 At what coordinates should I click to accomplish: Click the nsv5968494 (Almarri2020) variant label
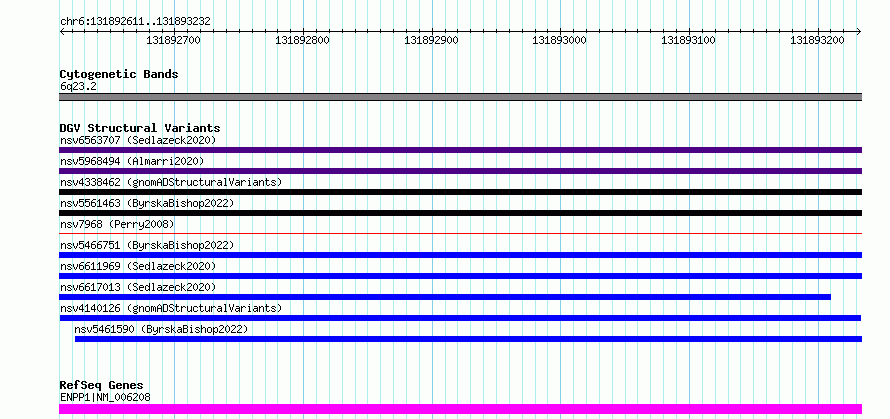point(132,161)
